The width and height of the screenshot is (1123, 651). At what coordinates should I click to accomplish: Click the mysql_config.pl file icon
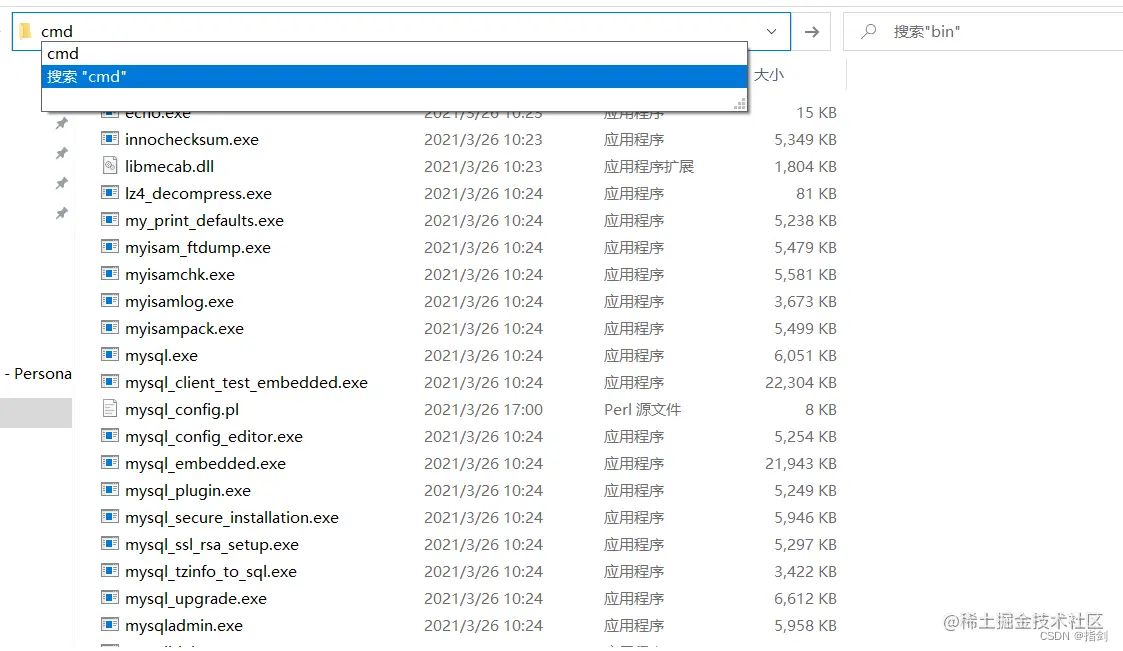pos(110,408)
